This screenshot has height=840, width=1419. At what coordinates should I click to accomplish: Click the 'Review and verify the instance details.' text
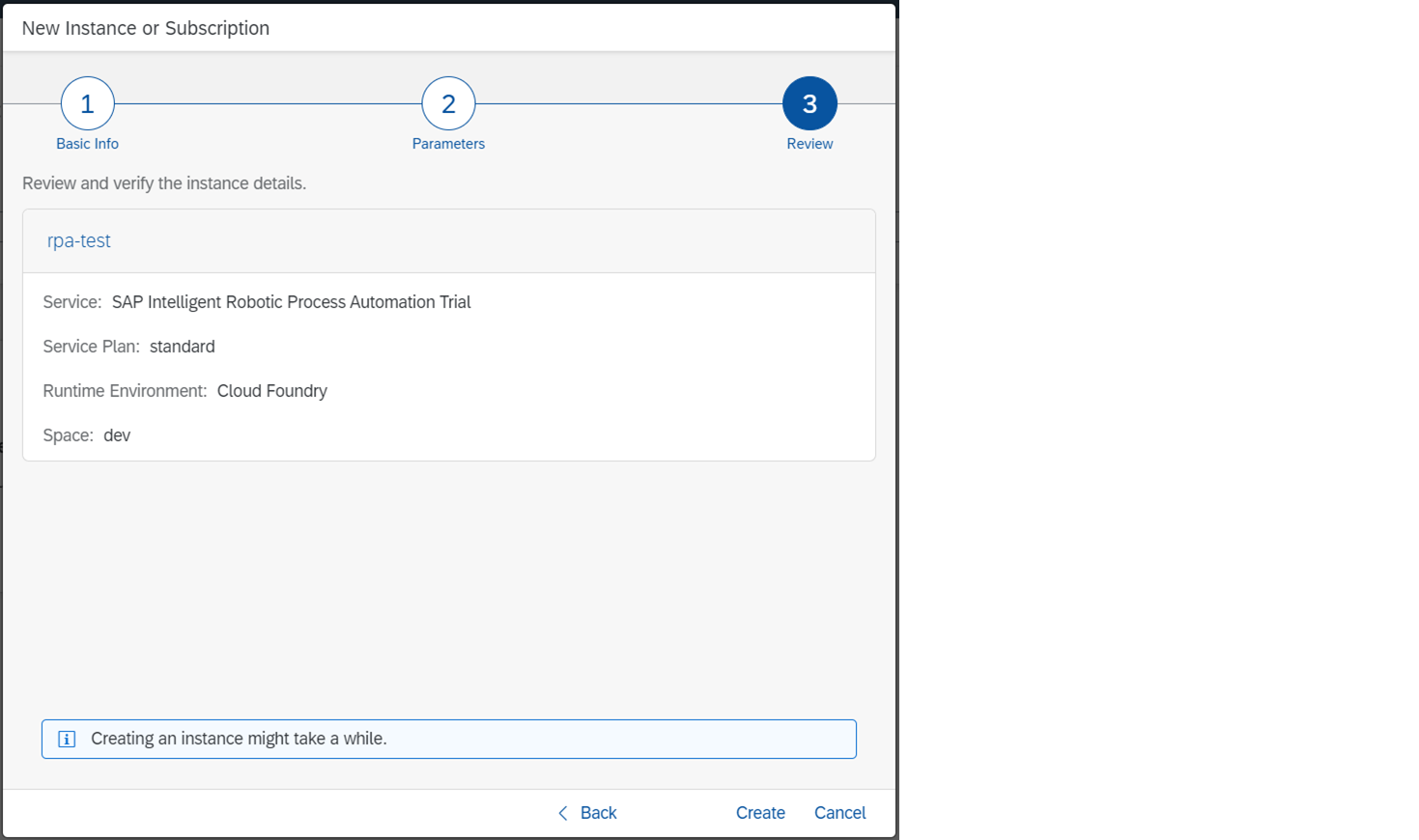(164, 183)
